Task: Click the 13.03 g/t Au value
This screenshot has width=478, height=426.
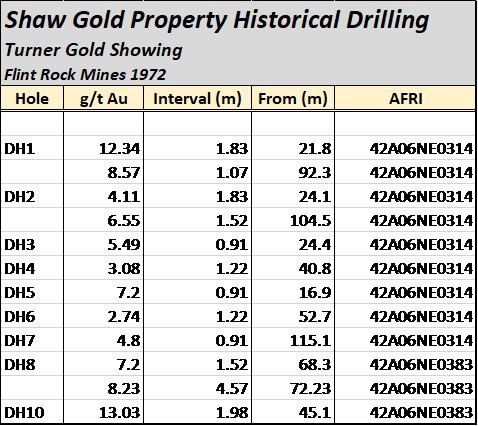Action: click(x=120, y=413)
